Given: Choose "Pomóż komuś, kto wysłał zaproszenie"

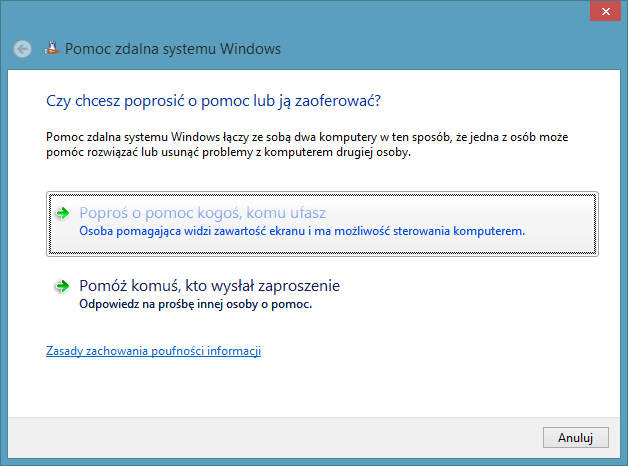Looking at the screenshot, I should [209, 287].
